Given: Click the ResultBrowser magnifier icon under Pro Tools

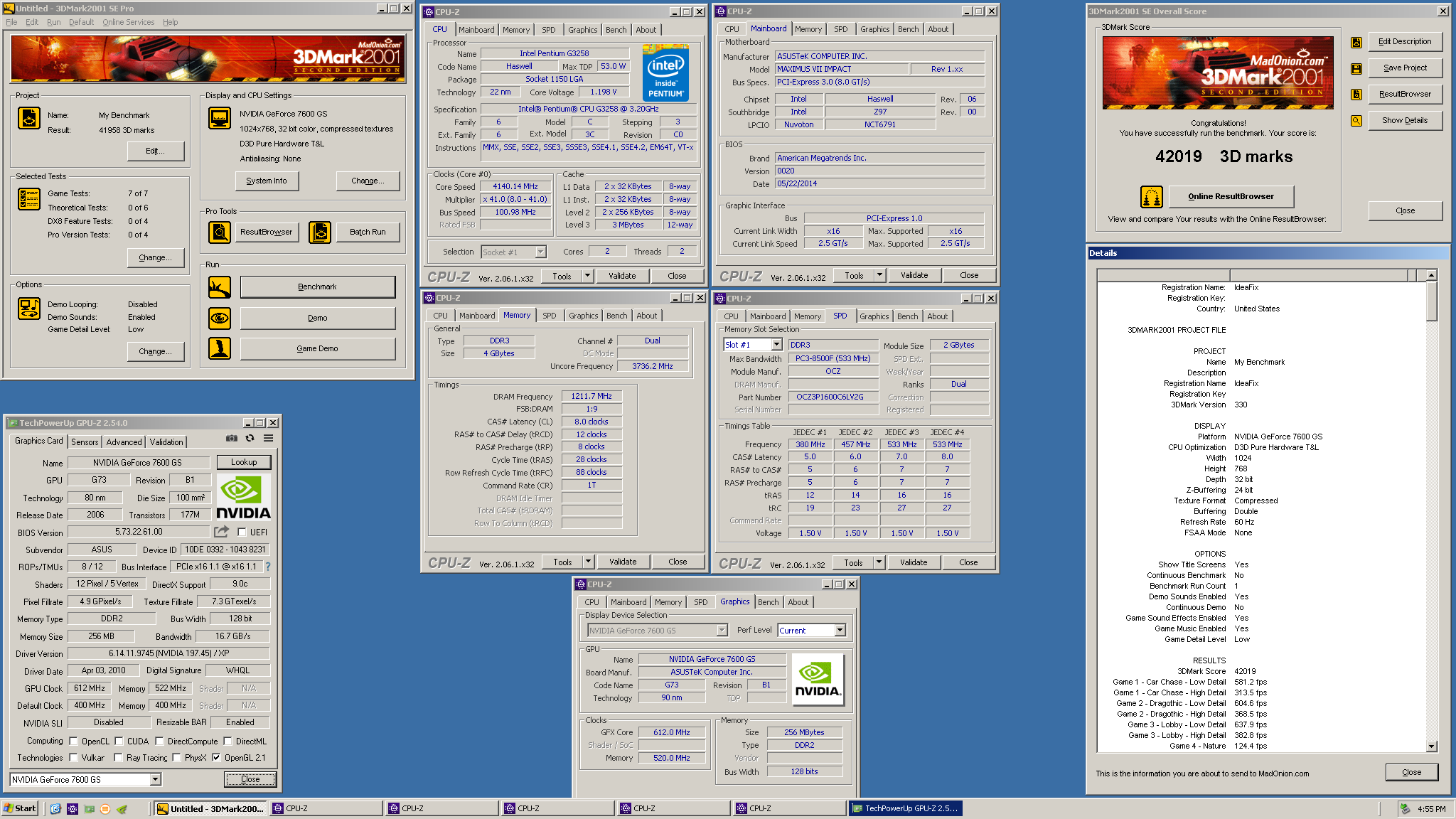Looking at the screenshot, I should pos(219,232).
